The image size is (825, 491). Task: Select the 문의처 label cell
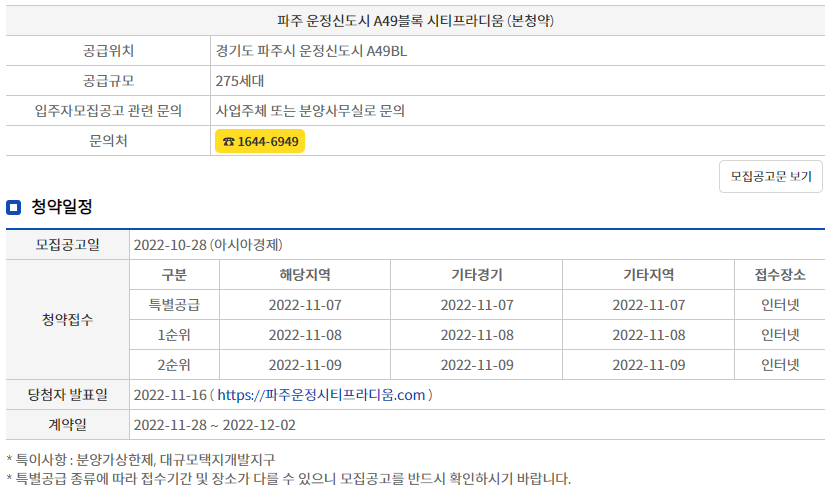108,141
